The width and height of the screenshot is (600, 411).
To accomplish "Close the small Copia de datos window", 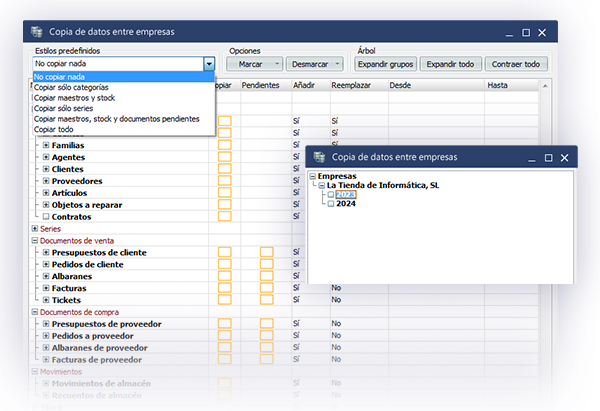I will tap(567, 157).
